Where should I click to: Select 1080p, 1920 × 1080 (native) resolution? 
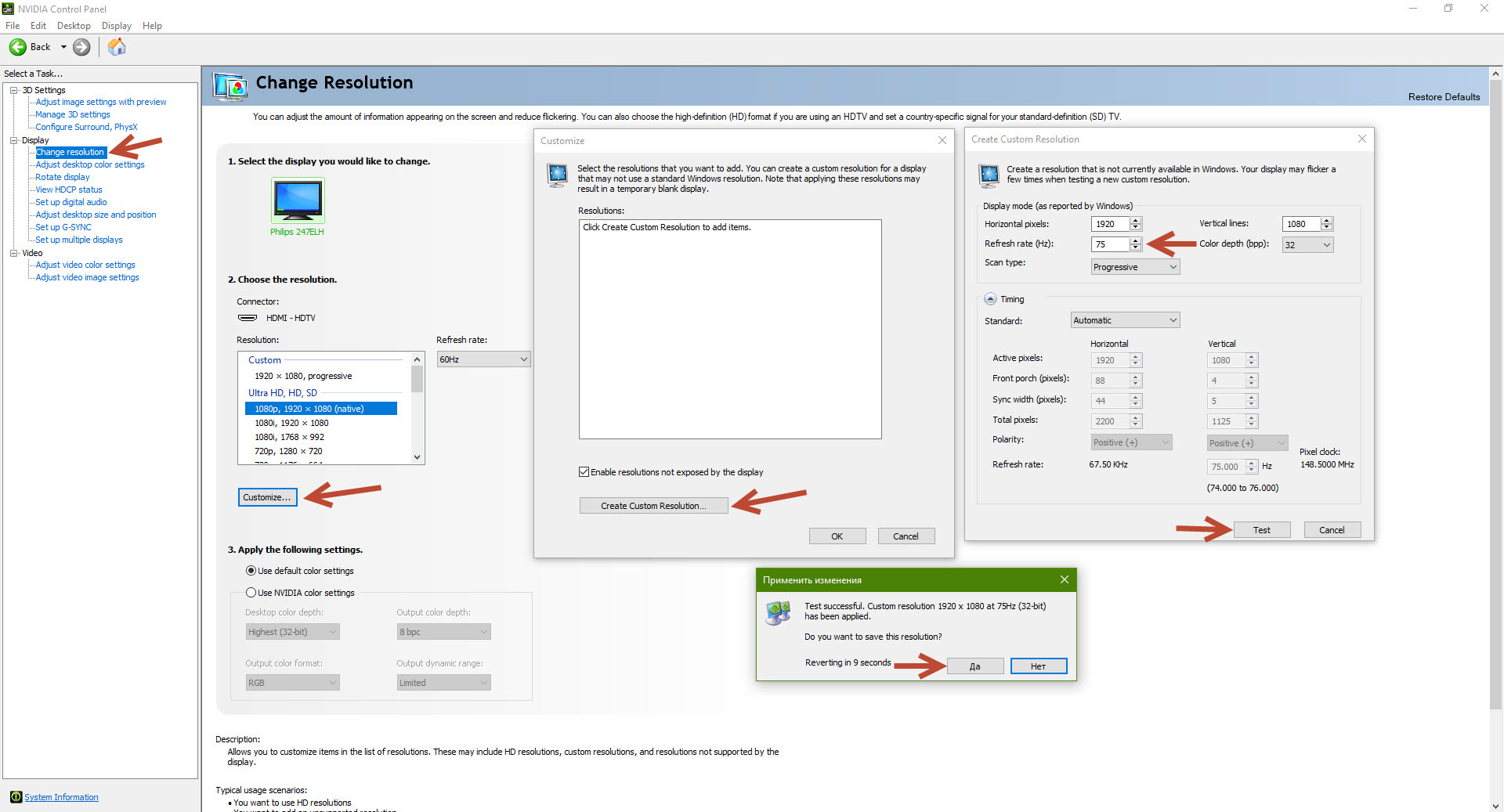[321, 409]
